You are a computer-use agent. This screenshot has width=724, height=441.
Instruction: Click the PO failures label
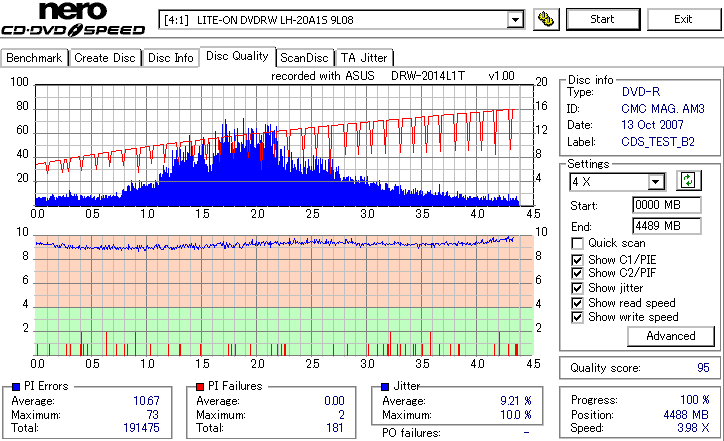point(411,433)
